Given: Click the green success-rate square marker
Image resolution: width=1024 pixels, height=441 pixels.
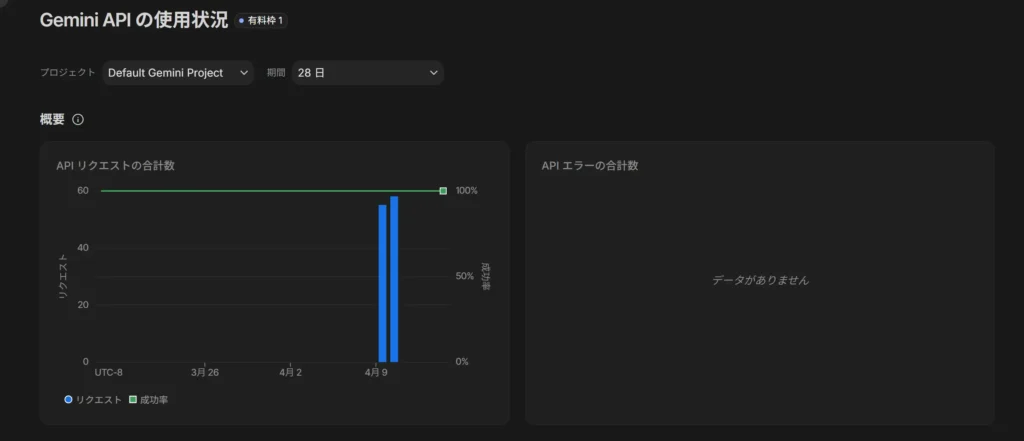Looking at the screenshot, I should (443, 191).
